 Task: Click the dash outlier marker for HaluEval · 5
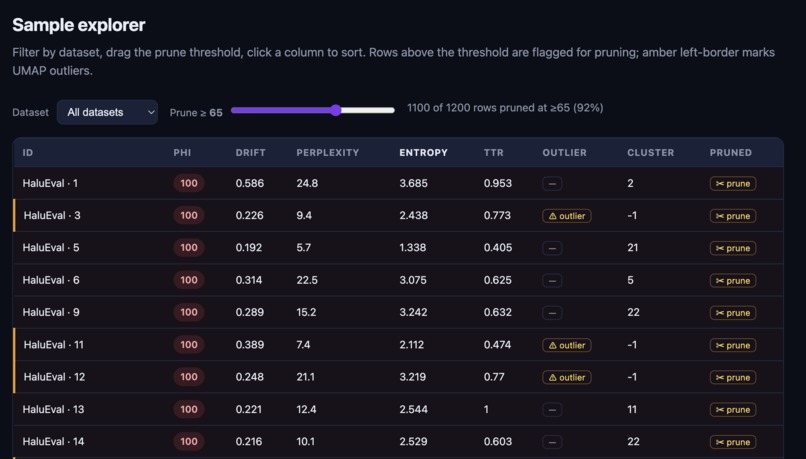coord(552,248)
